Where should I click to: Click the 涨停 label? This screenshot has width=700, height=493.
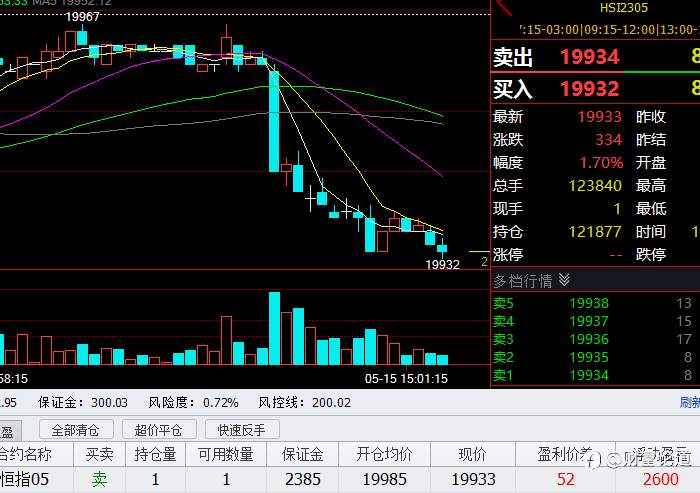click(508, 255)
